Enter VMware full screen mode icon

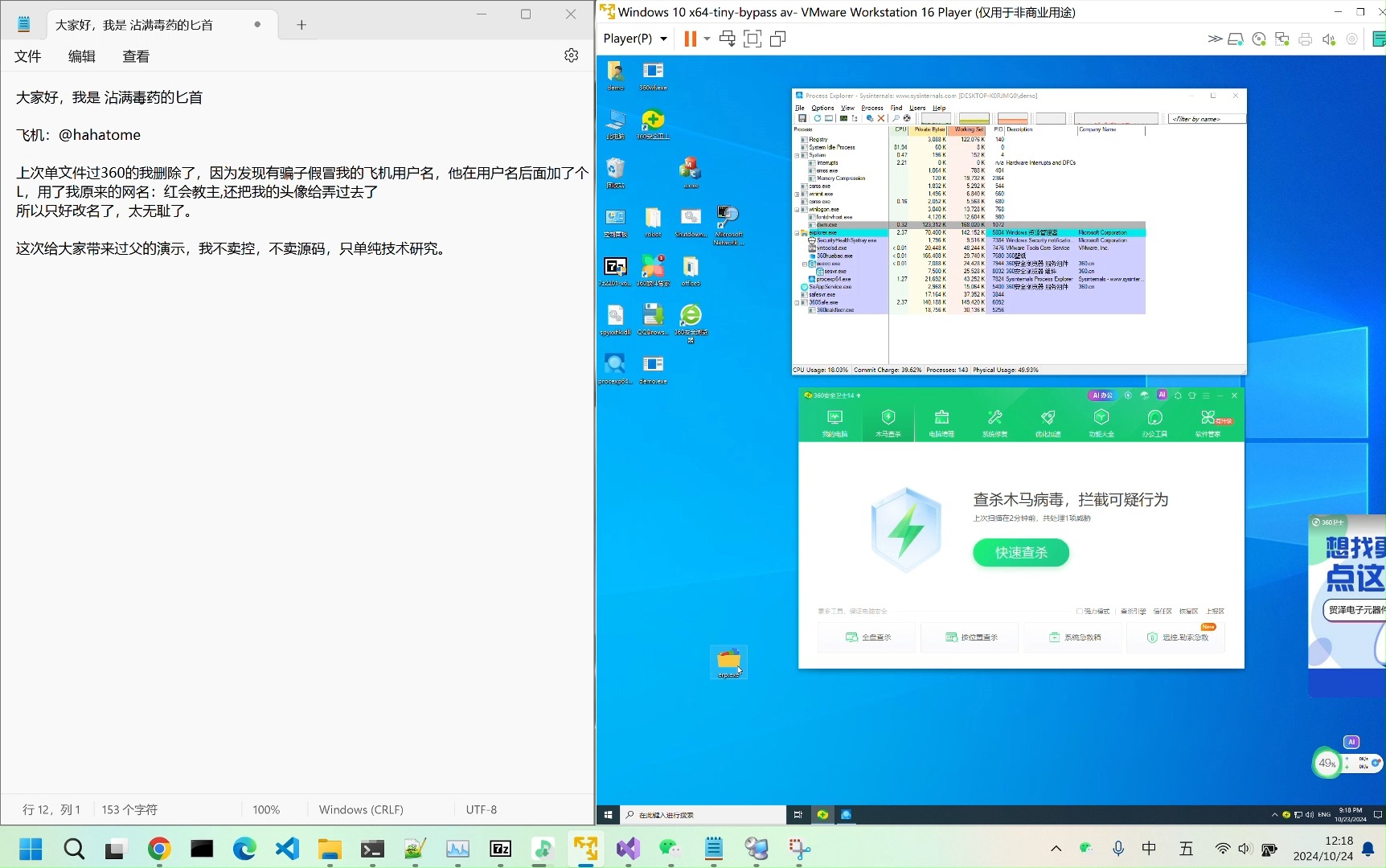tap(752, 39)
